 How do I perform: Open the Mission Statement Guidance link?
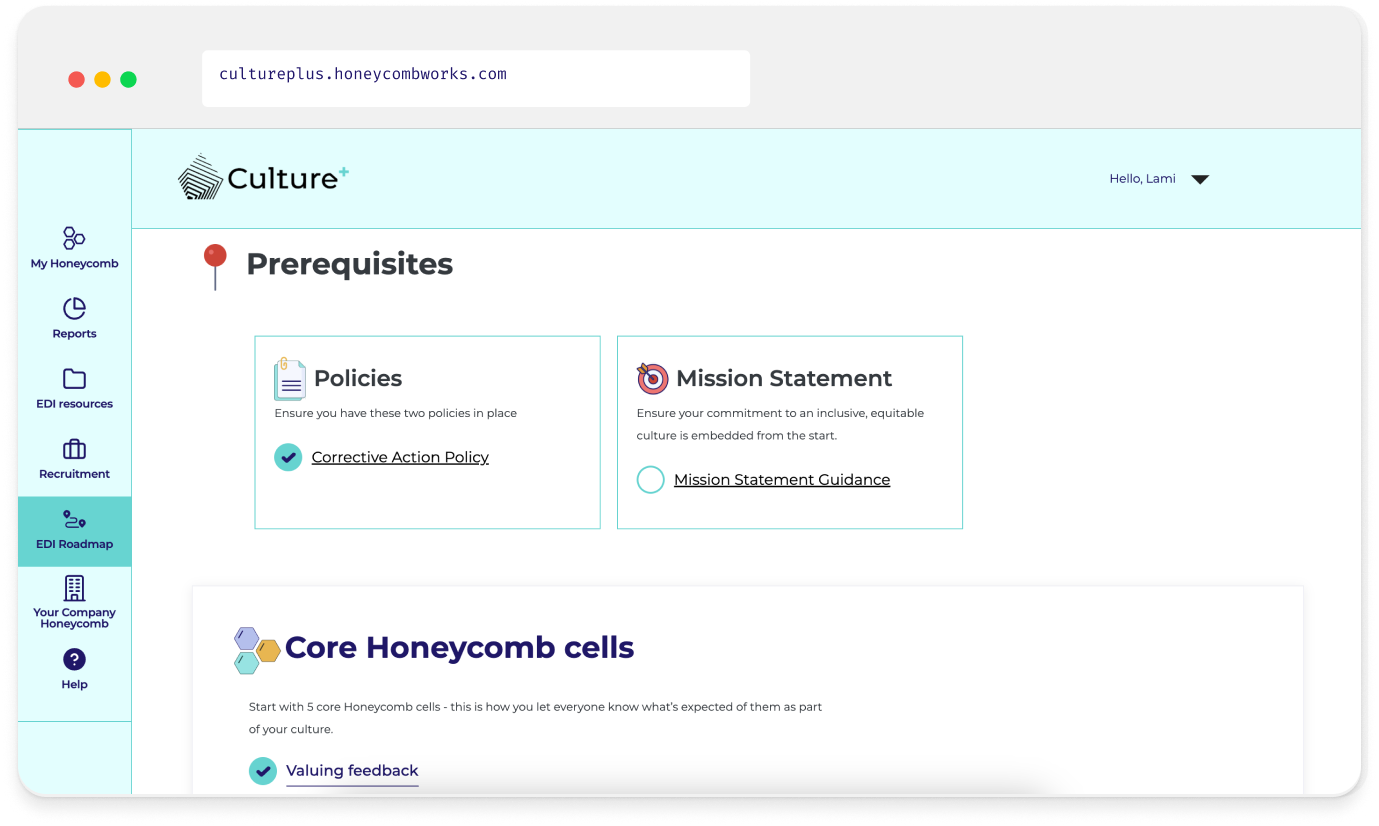[782, 480]
